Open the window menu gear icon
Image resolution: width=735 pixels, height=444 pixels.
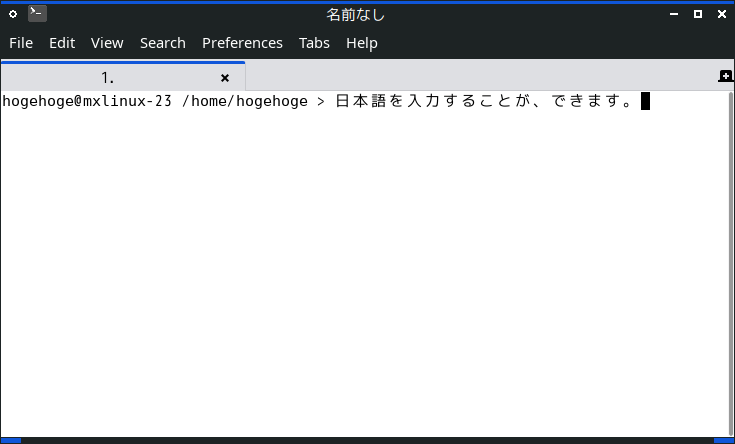click(13, 14)
